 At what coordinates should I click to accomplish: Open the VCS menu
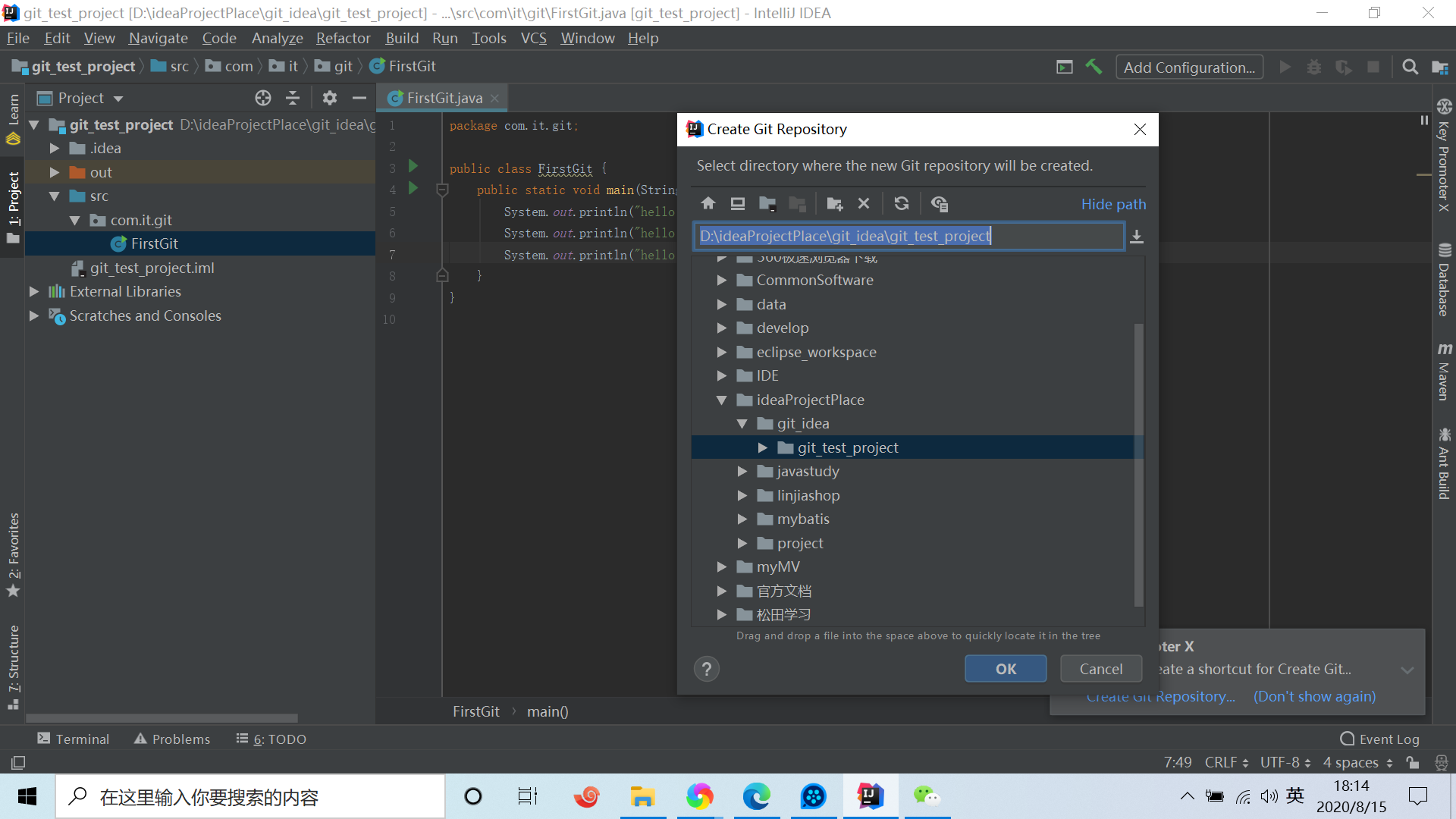533,38
